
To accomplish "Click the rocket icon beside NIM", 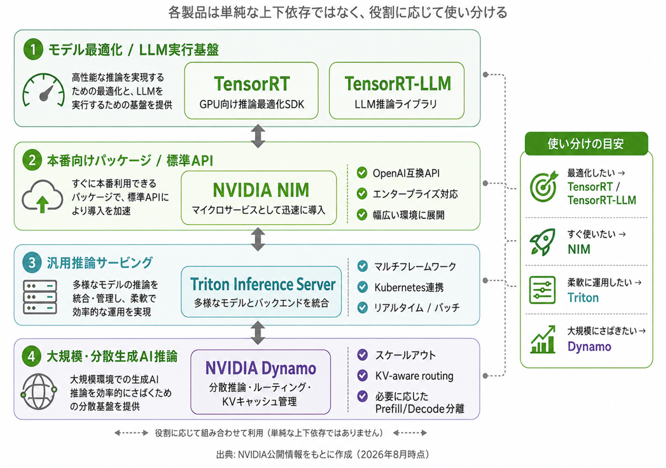I will click(543, 242).
